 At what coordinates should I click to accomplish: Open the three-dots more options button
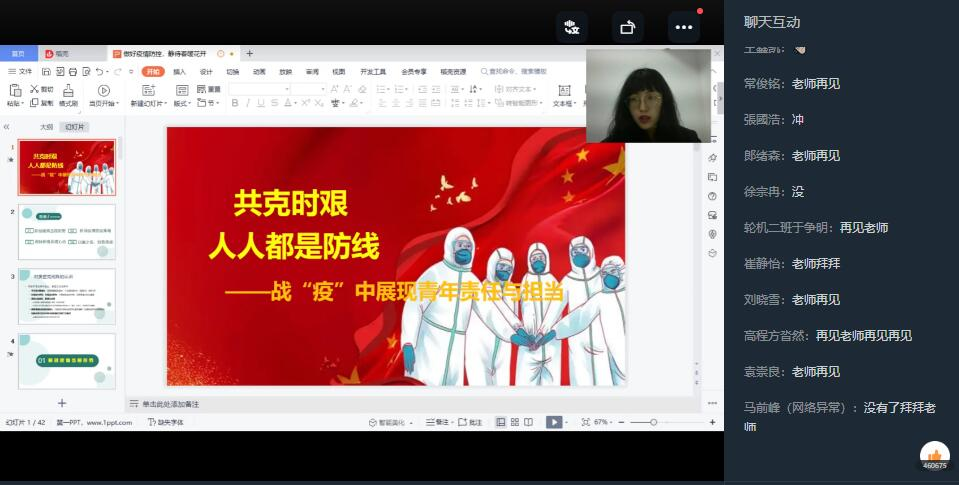coord(684,27)
